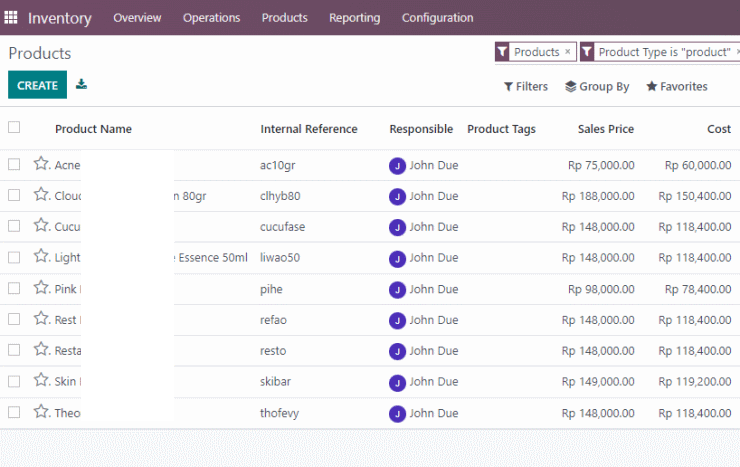Click John Due avatar in thofevy row
This screenshot has height=467, width=740.
point(397,414)
